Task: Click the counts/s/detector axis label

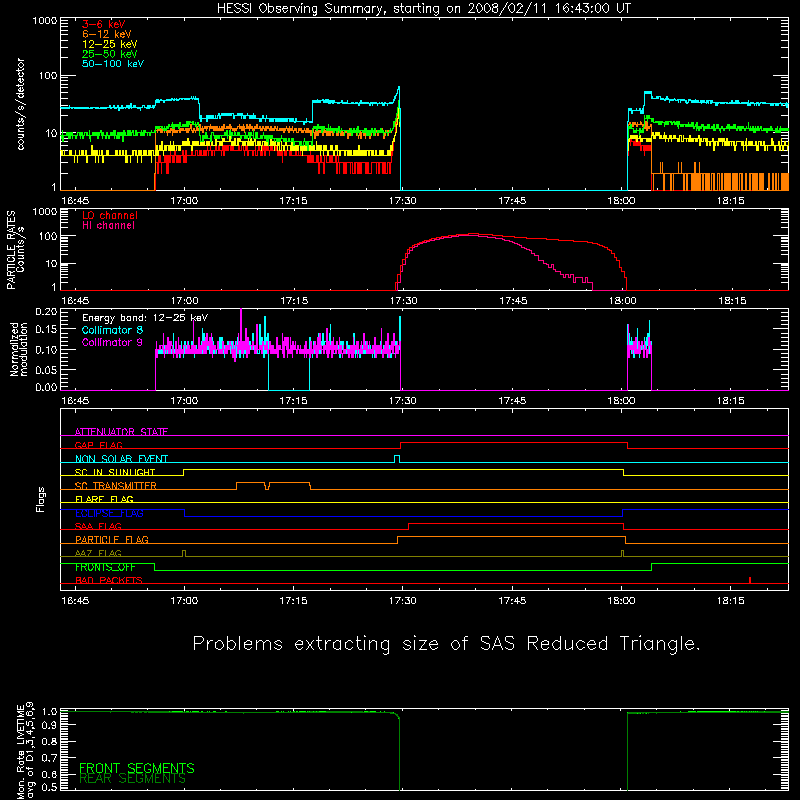Action: pyautogui.click(x=20, y=104)
